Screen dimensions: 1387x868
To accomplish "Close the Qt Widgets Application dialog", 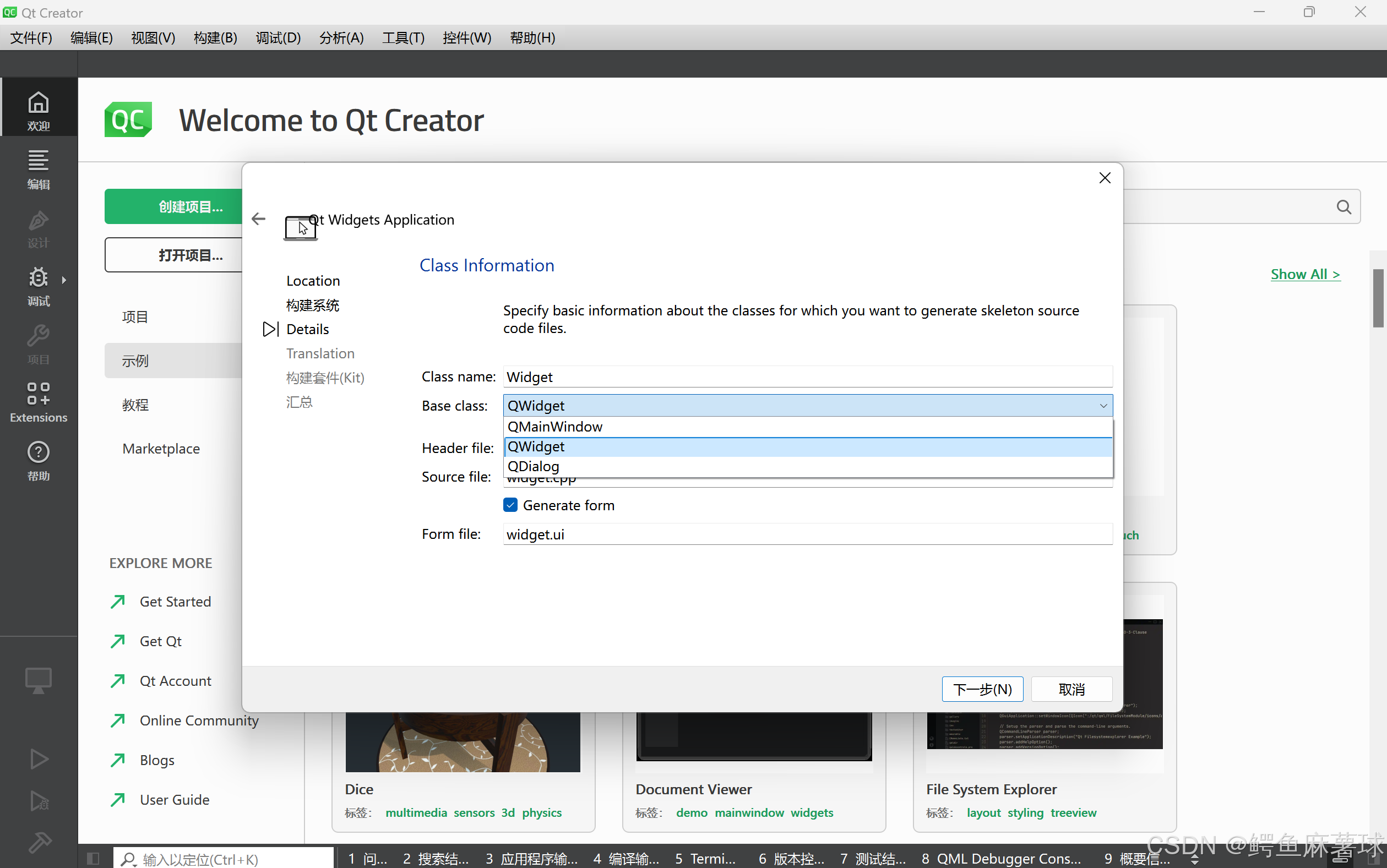I will pyautogui.click(x=1105, y=178).
